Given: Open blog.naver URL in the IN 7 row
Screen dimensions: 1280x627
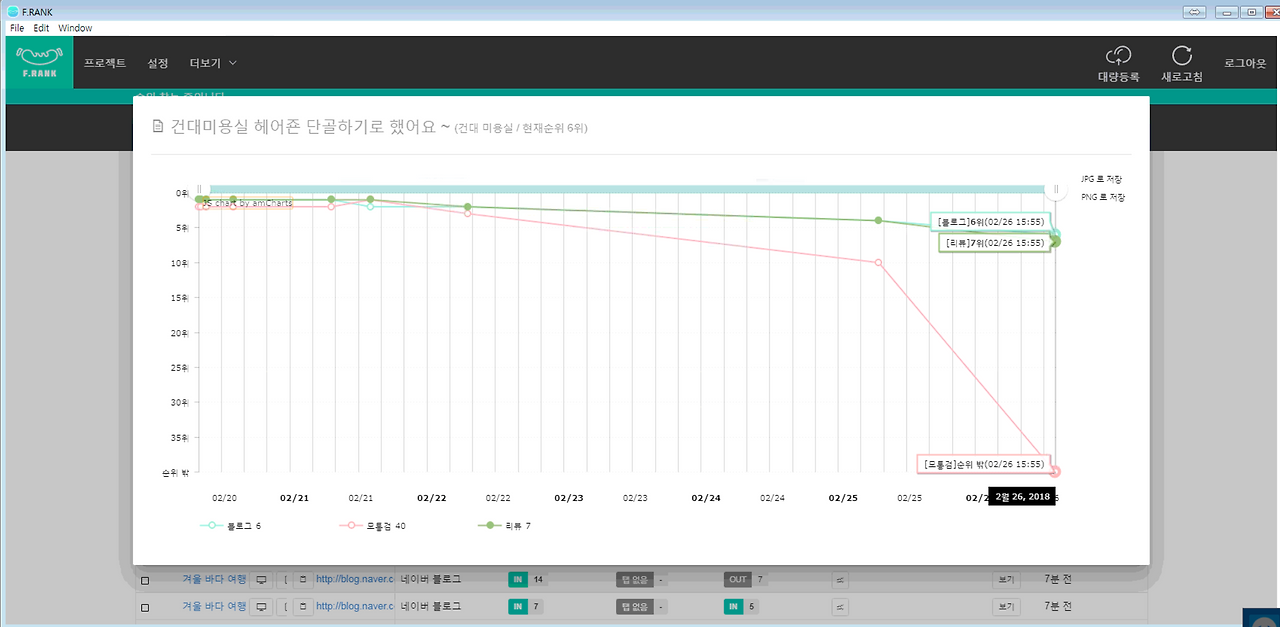Looking at the screenshot, I should point(355,606).
